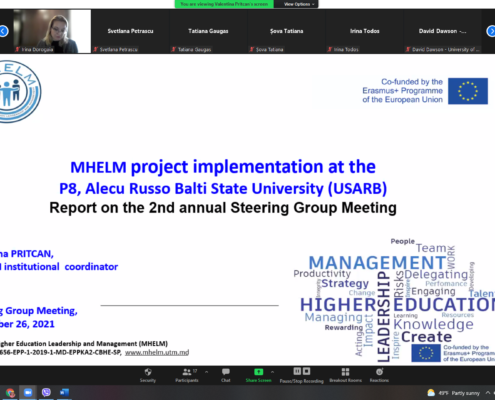Open the Word icon in the taskbar
Image resolution: width=495 pixels, height=400 pixels.
pos(64,393)
